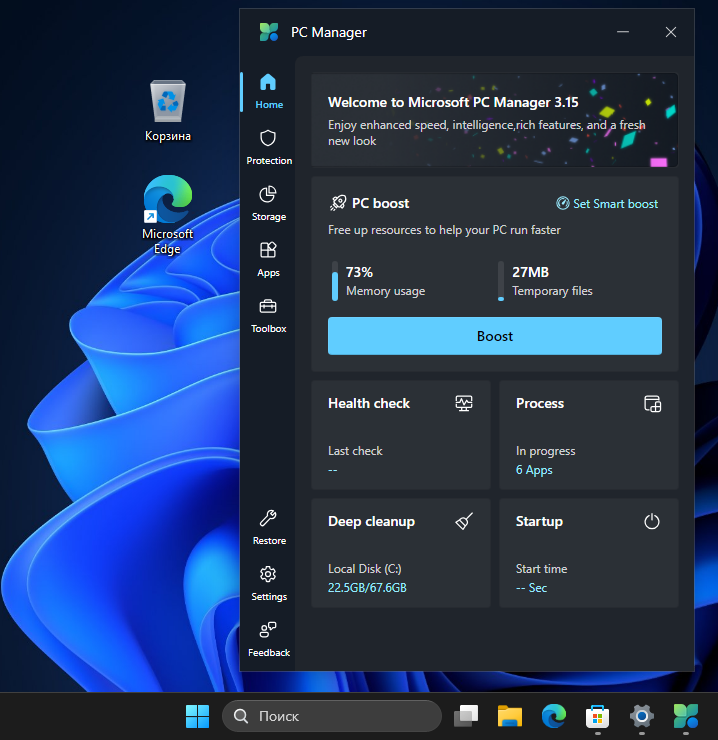The width and height of the screenshot is (718, 740).
Task: Open the Protection shield section
Action: point(269,147)
